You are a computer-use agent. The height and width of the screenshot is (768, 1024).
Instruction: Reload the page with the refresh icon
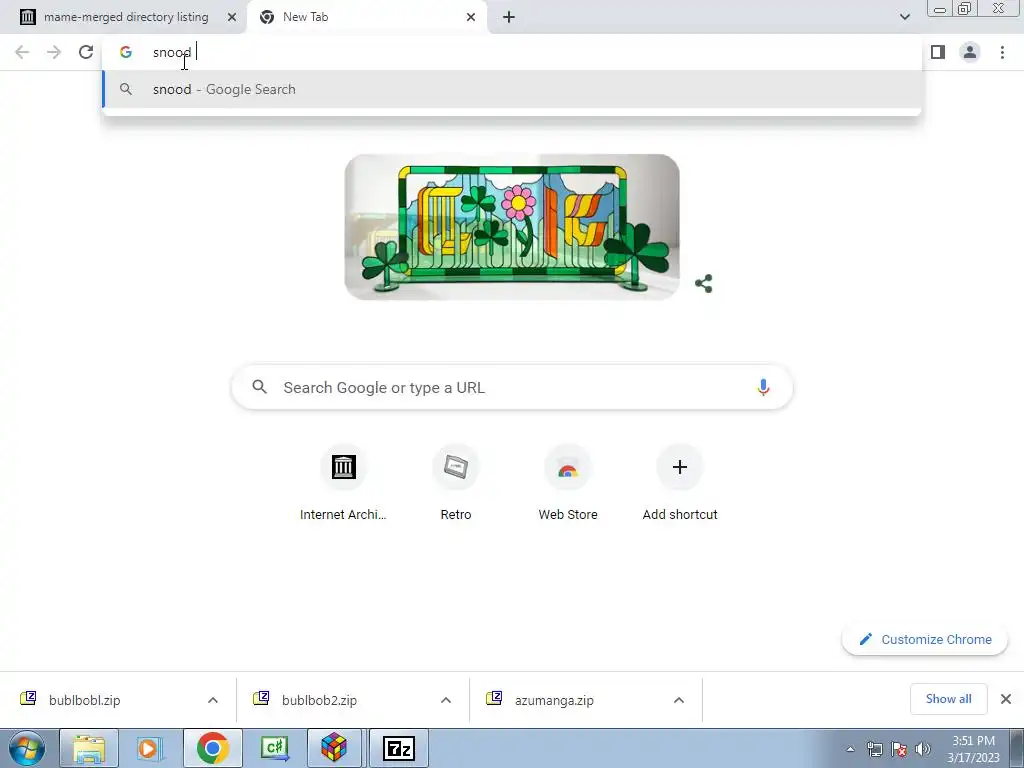tap(86, 52)
